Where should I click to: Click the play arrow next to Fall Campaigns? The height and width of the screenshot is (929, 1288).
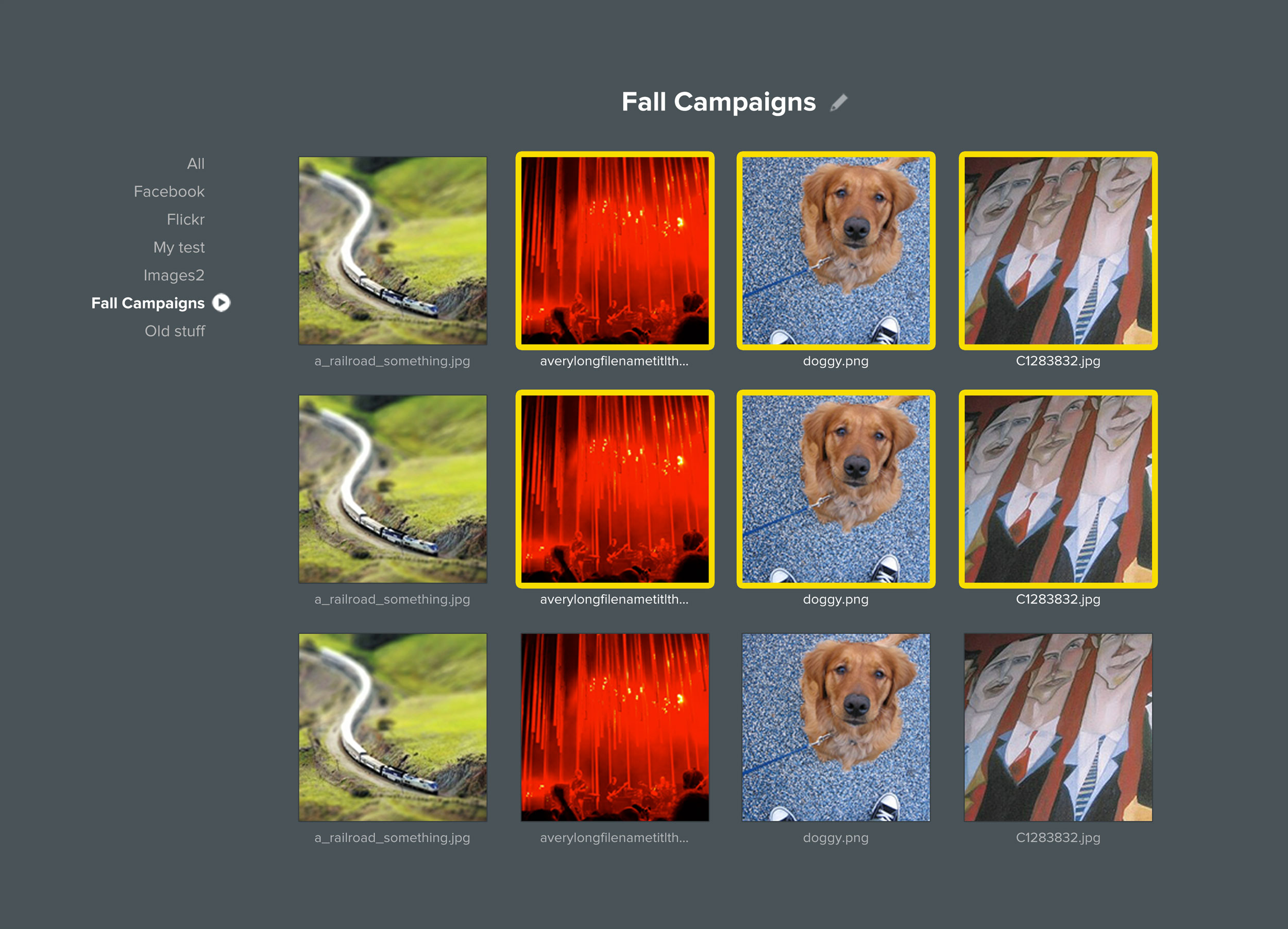(222, 303)
